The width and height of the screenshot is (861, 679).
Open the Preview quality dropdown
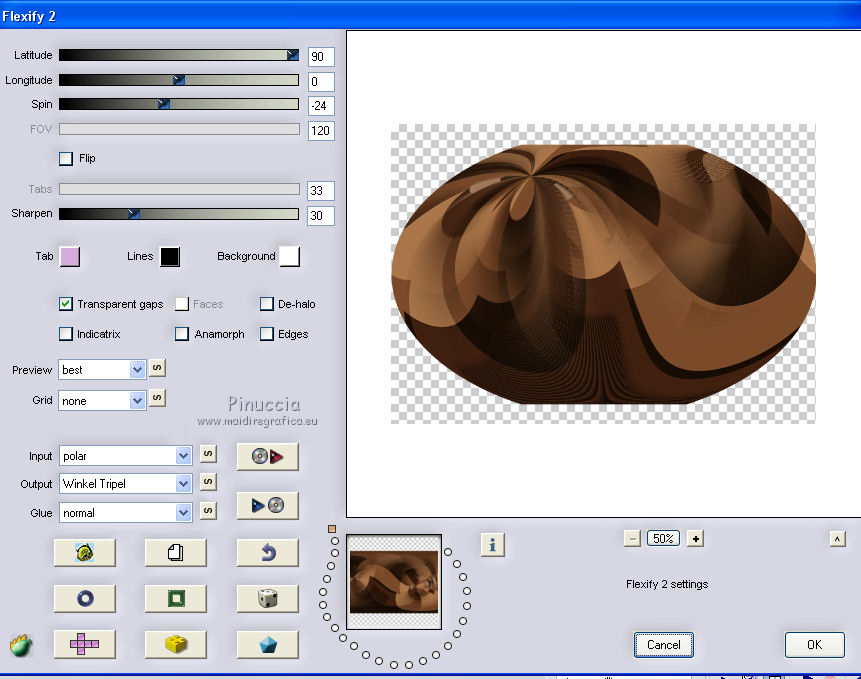[137, 370]
